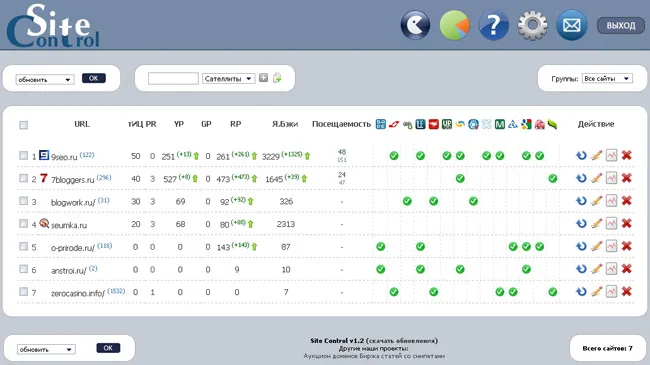Click the import sites file icon

point(277,78)
